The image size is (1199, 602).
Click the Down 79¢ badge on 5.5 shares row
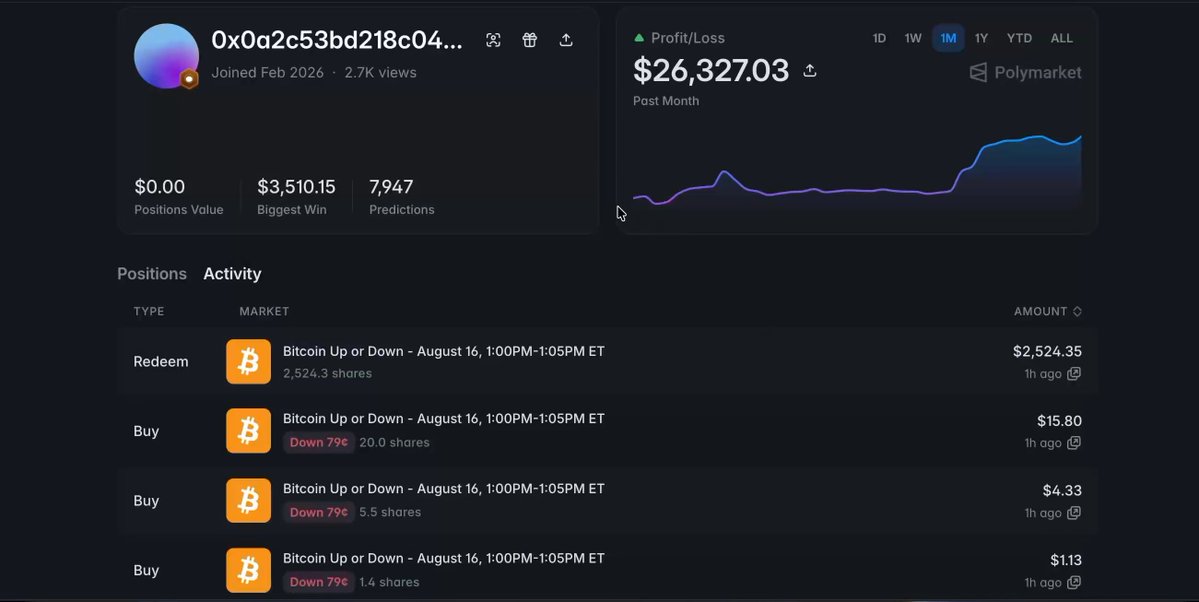(319, 512)
